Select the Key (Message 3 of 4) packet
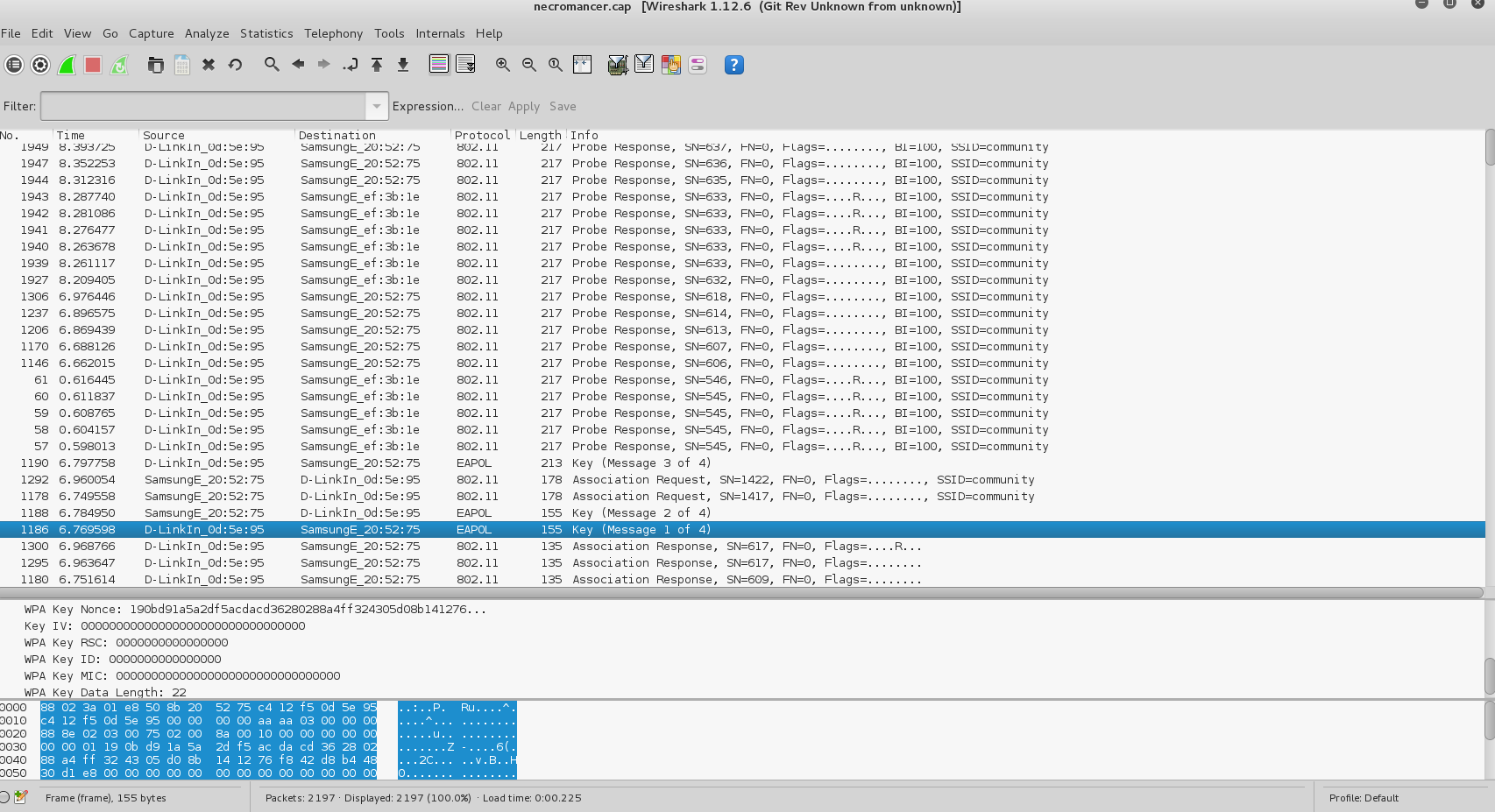 click(641, 462)
